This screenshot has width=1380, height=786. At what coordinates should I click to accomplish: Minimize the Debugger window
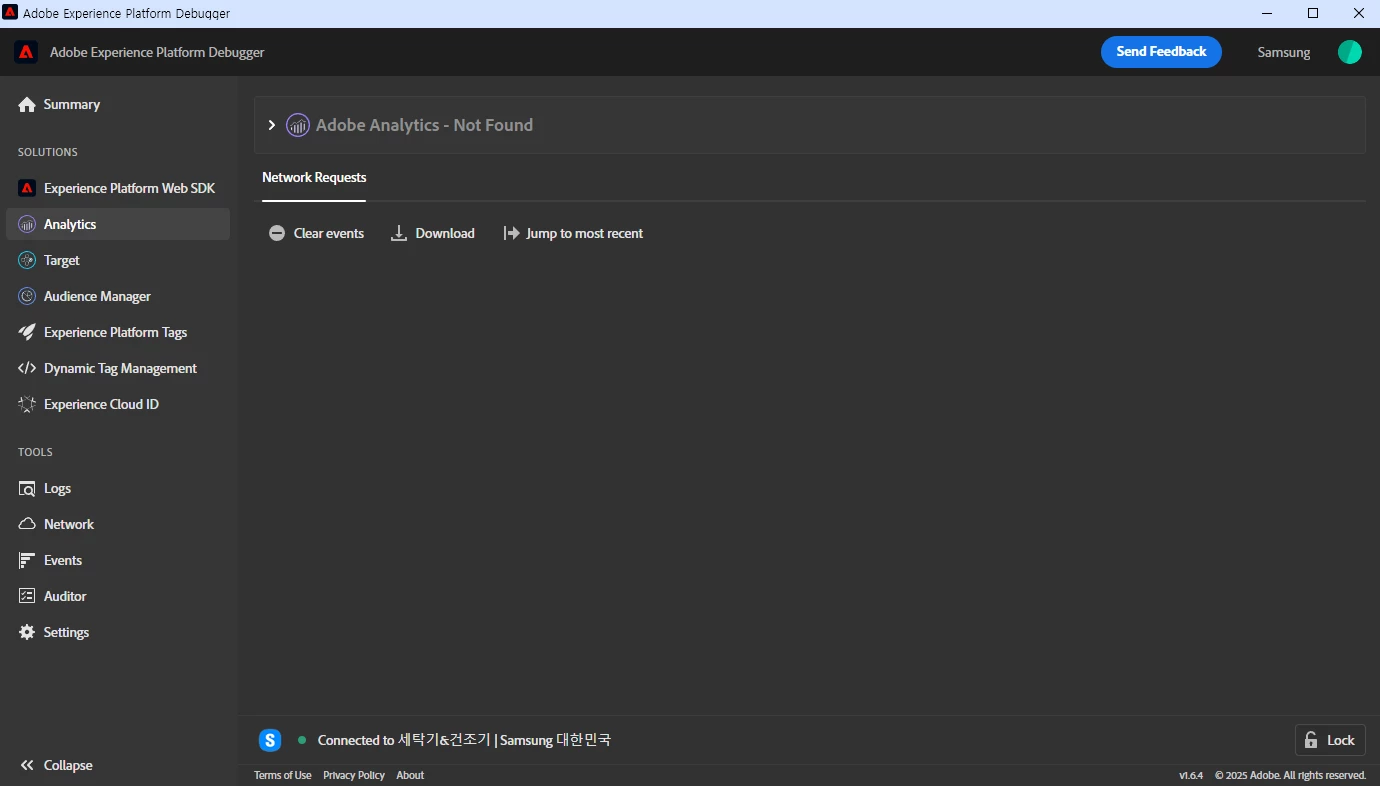pos(1267,13)
